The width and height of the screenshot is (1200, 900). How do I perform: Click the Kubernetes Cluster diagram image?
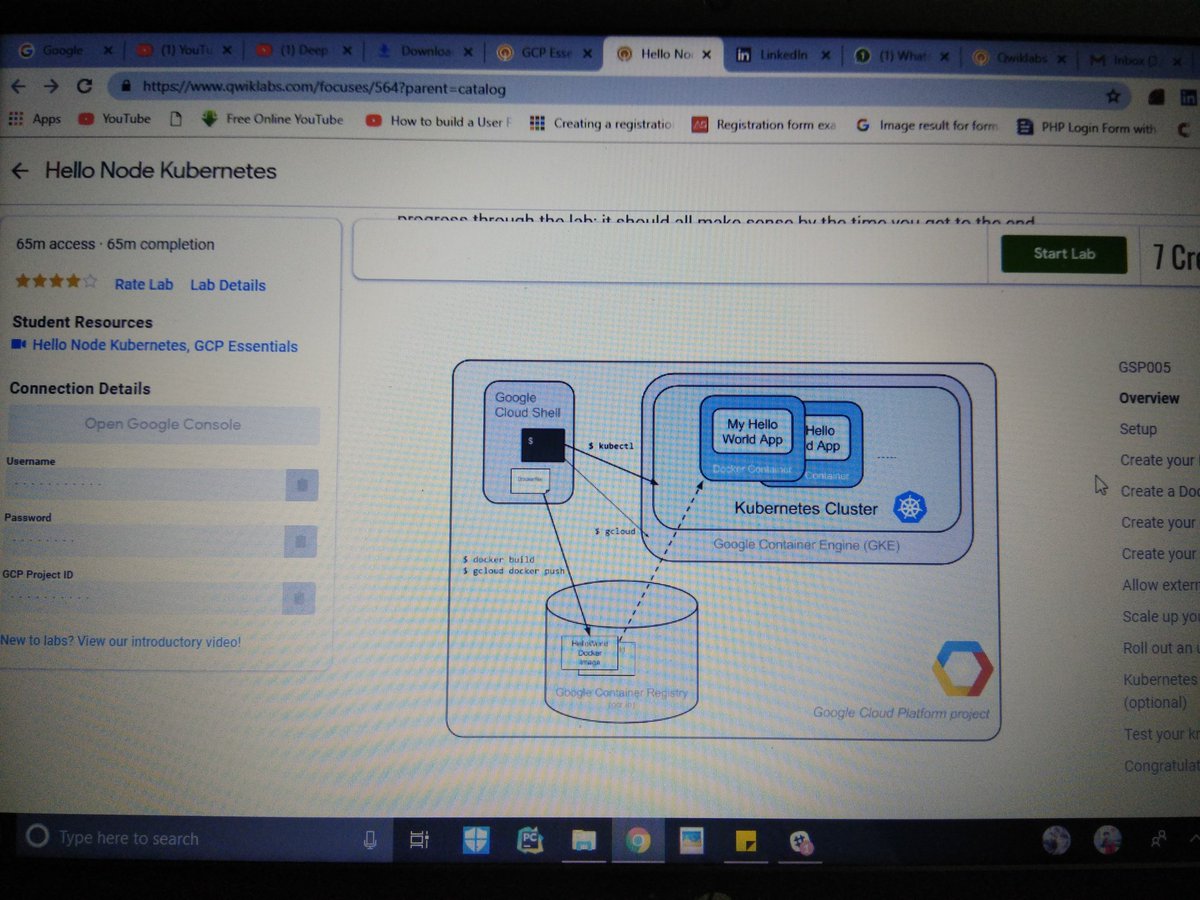pos(722,551)
